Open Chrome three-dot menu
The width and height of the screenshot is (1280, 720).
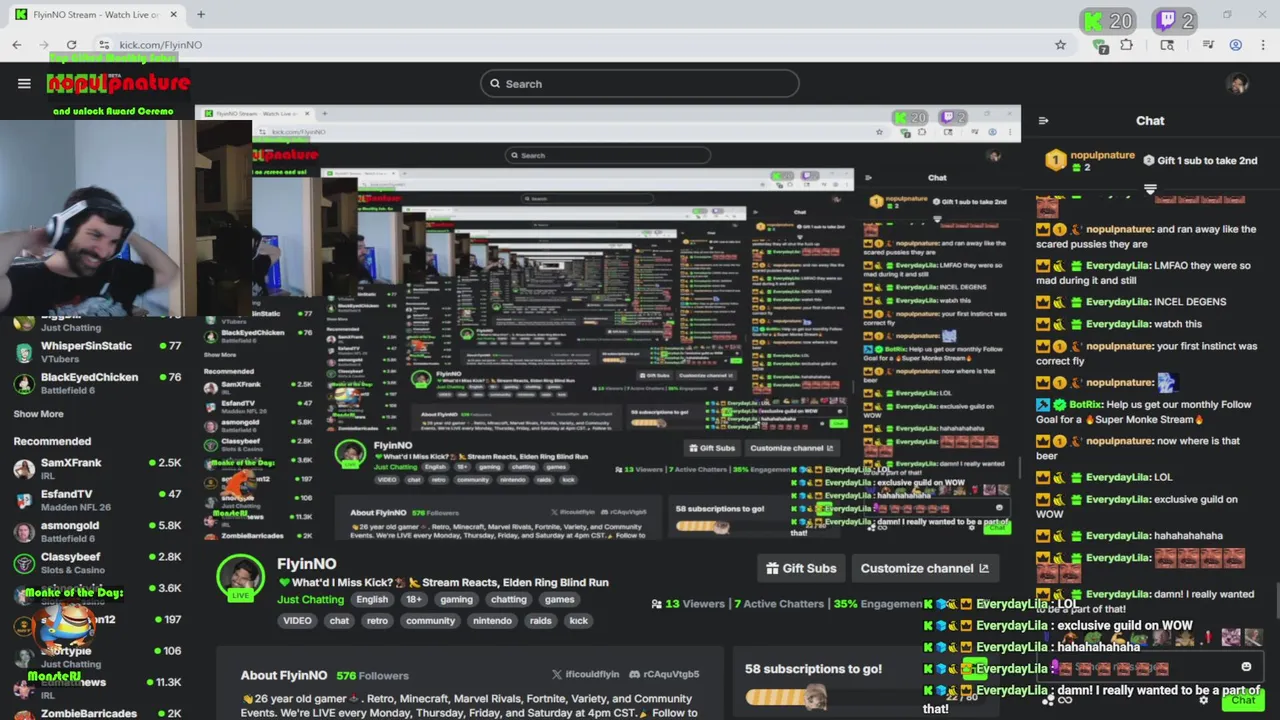point(1264,45)
